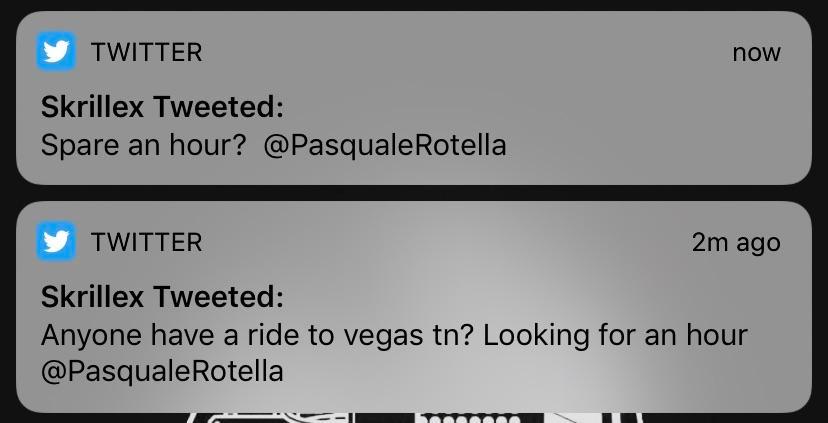Click the "2m ago" timestamp
828x423 pixels.
point(735,242)
